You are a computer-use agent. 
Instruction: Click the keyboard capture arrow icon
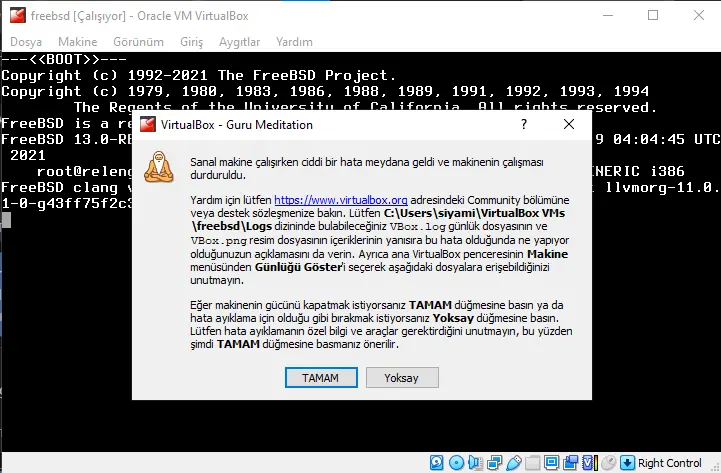(627, 462)
